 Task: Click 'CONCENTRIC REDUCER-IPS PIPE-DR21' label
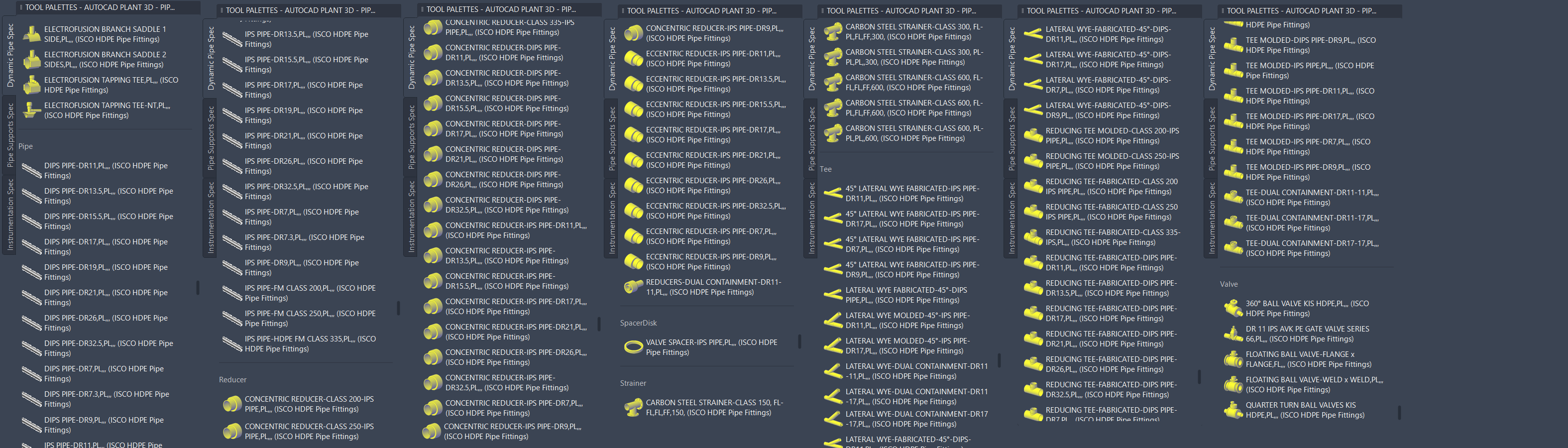point(516,332)
